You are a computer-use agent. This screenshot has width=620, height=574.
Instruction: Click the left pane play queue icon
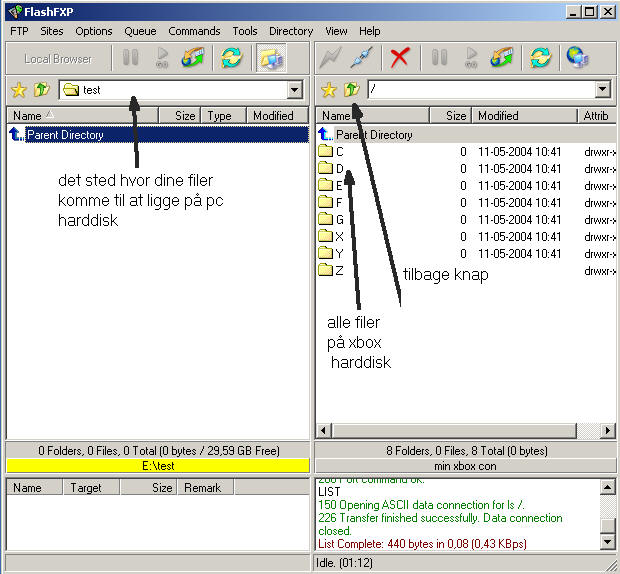[162, 58]
